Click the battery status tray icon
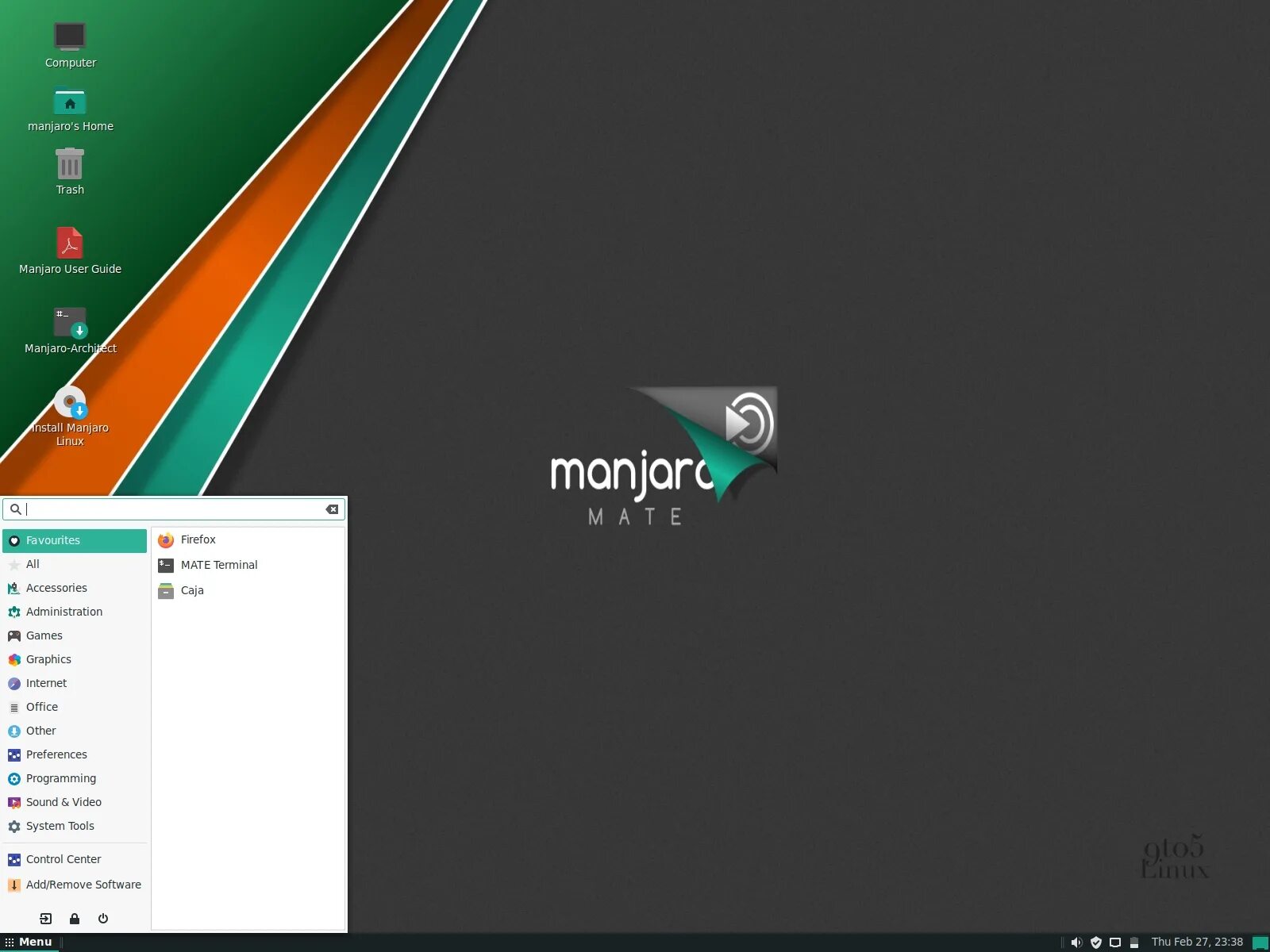The width and height of the screenshot is (1270, 952). [x=1134, y=942]
